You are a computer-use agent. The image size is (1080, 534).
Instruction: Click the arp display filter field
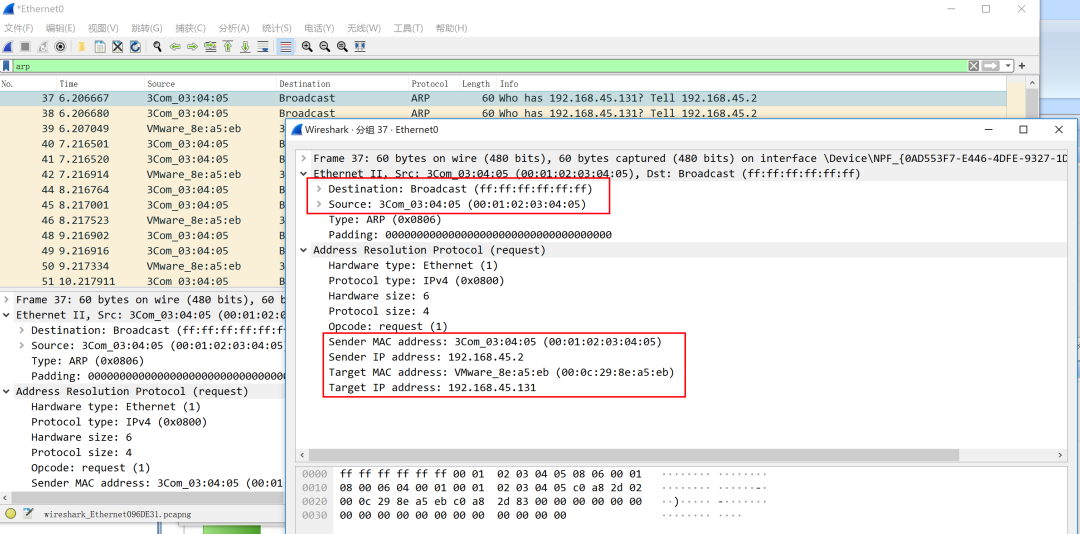click(x=489, y=66)
